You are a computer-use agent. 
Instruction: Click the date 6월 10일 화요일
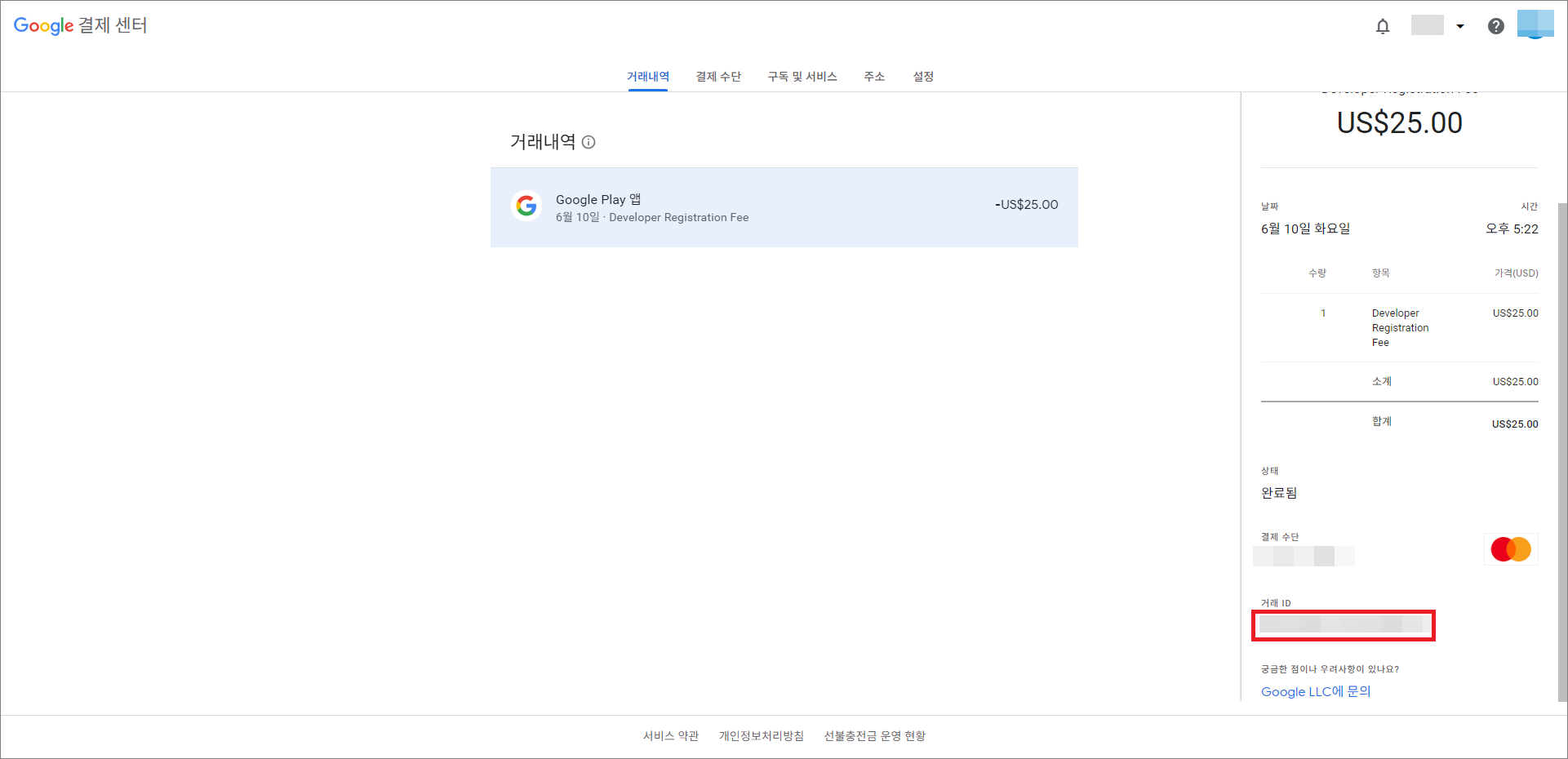(1305, 229)
